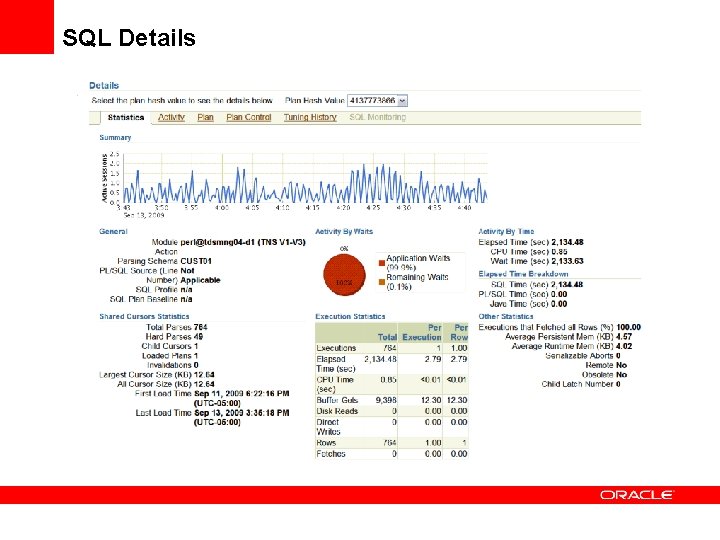This screenshot has width=720, height=540.
Task: Click the Shared Cursors Statistics heading
Action: (x=144, y=316)
